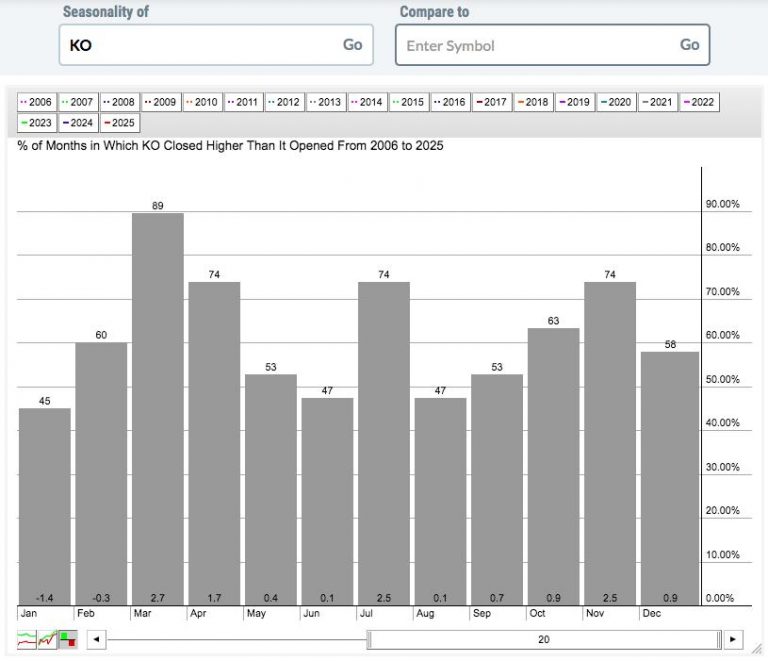This screenshot has height=661, width=768.
Task: Toggle the 2018 year series
Action: 534,102
